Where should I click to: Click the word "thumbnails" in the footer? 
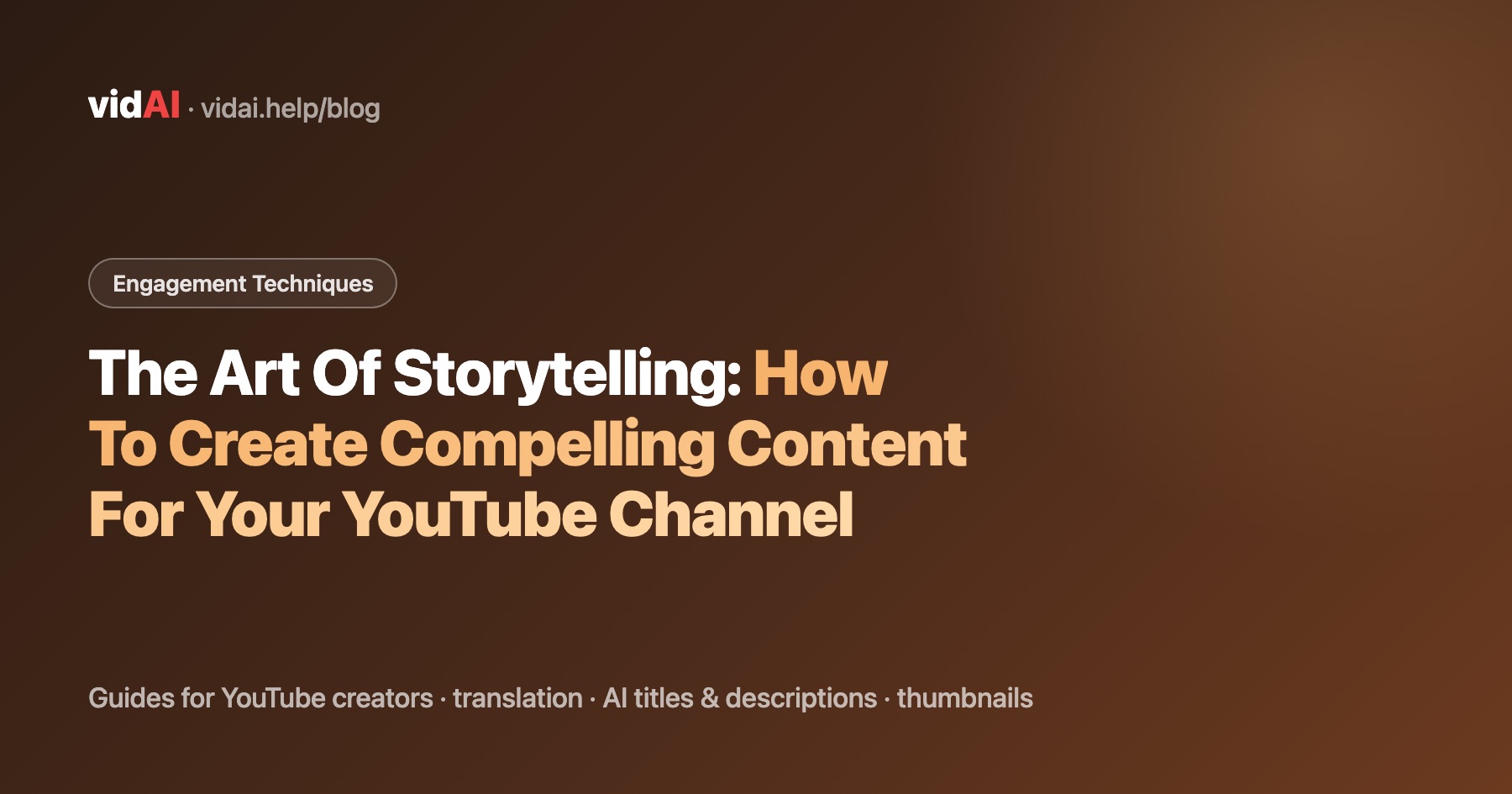[964, 698]
